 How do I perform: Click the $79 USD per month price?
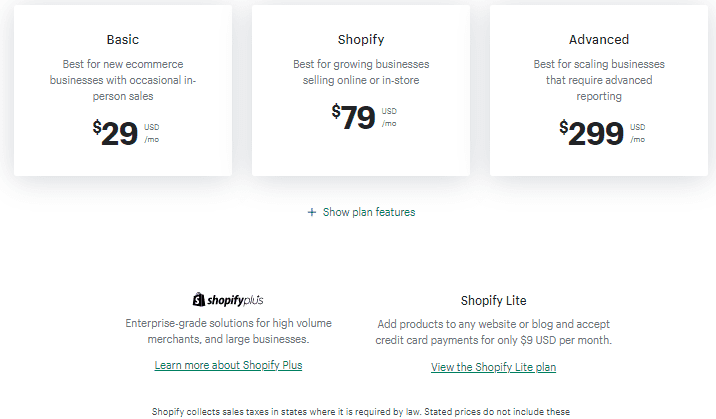tap(364, 117)
